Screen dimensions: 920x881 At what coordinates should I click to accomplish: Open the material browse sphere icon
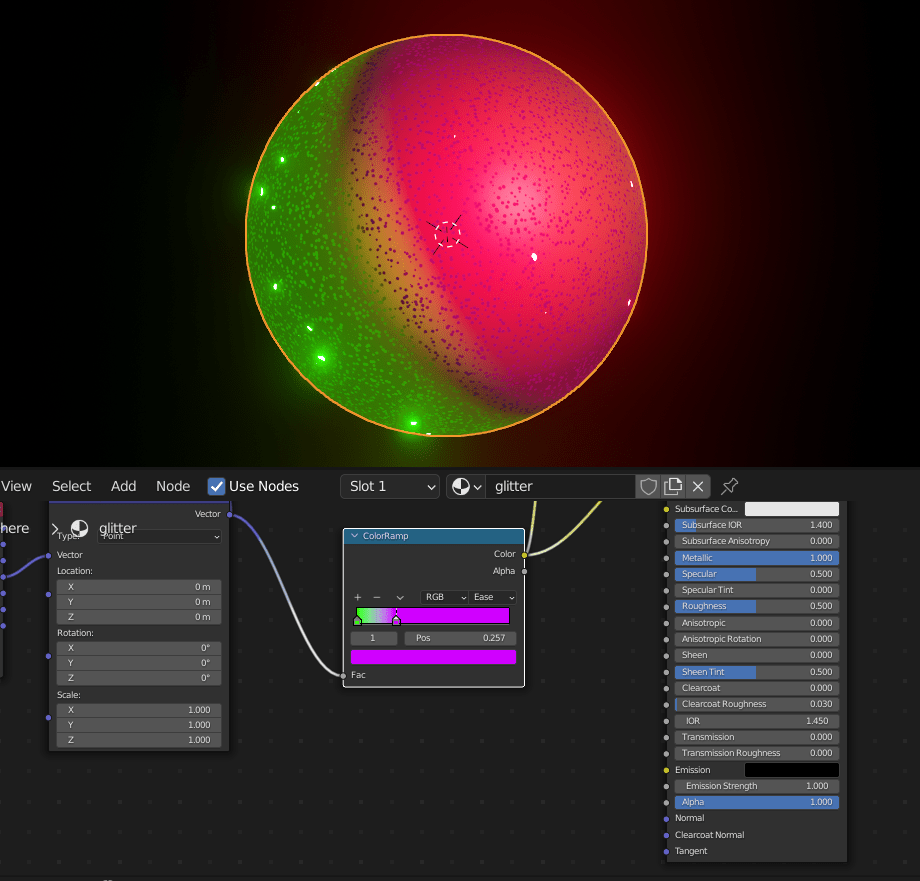pos(465,486)
